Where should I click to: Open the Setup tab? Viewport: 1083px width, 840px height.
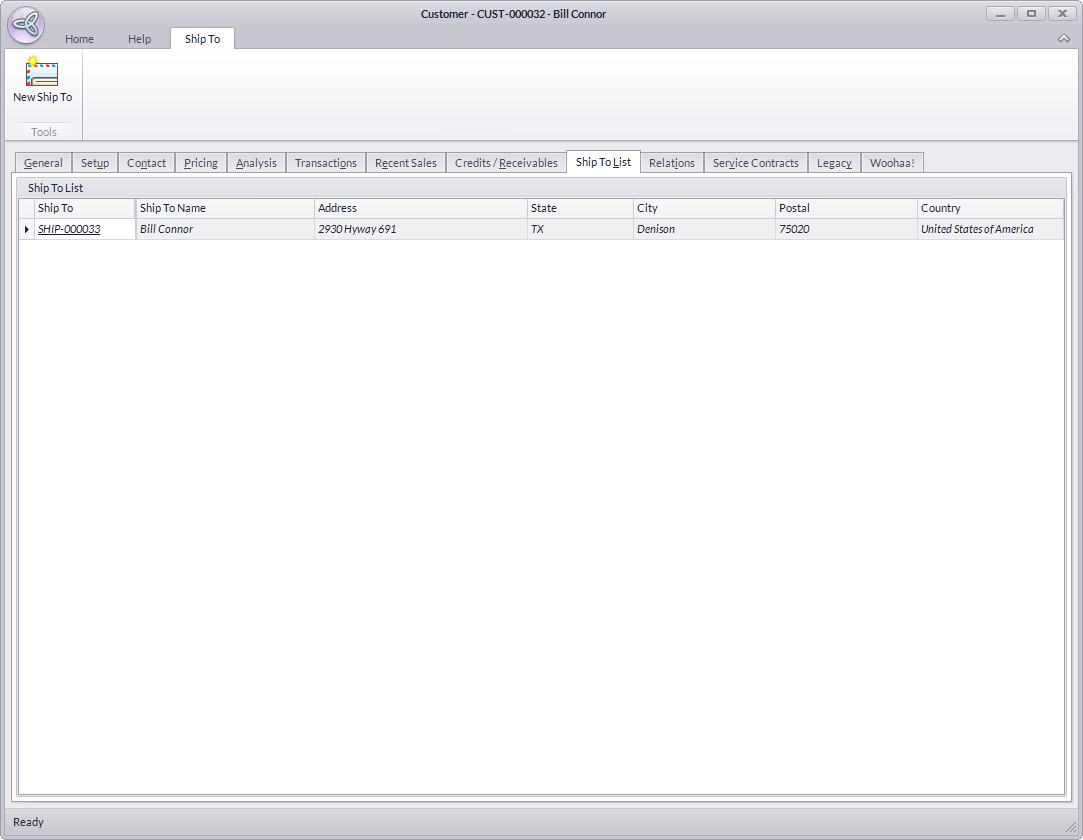95,163
